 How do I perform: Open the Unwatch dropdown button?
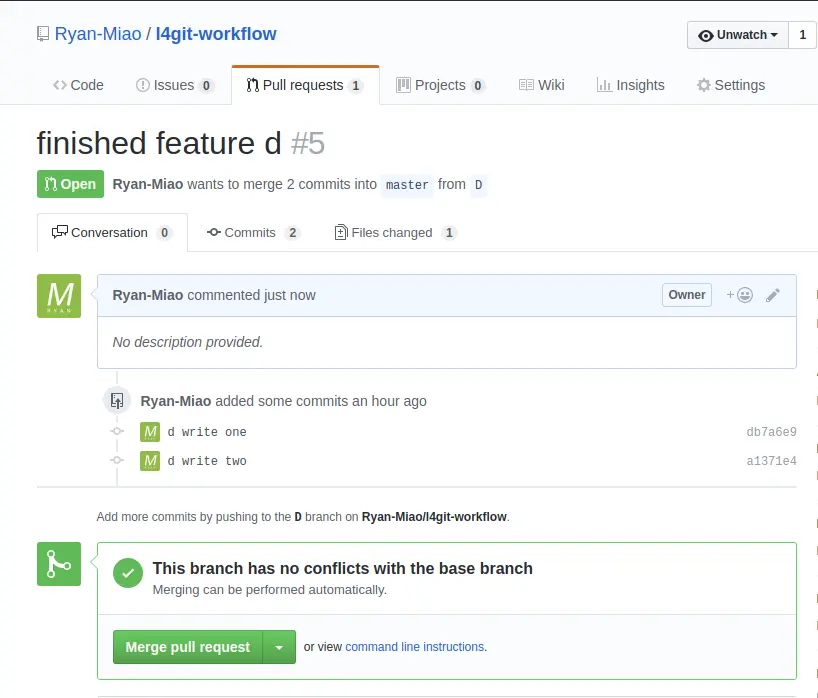[738, 35]
